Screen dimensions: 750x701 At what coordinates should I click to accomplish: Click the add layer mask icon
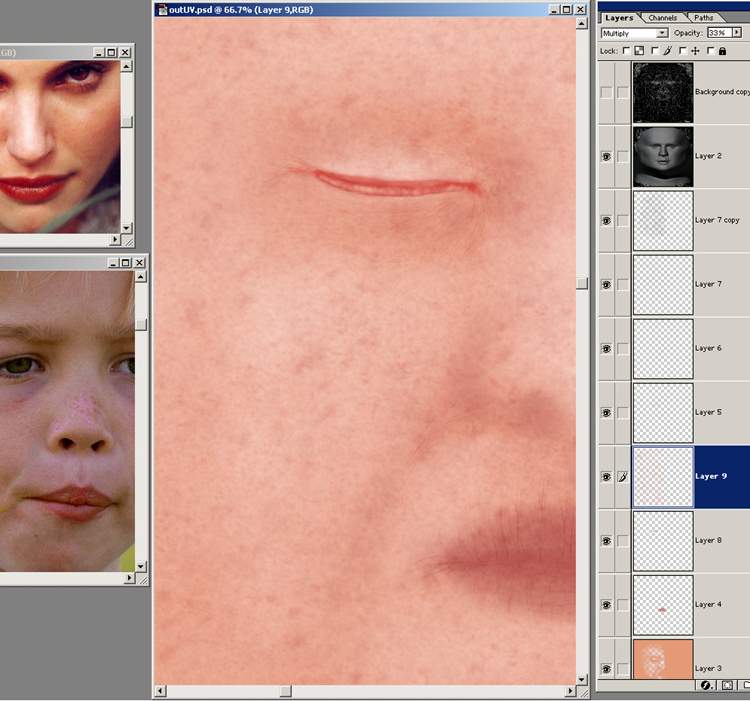click(x=727, y=686)
